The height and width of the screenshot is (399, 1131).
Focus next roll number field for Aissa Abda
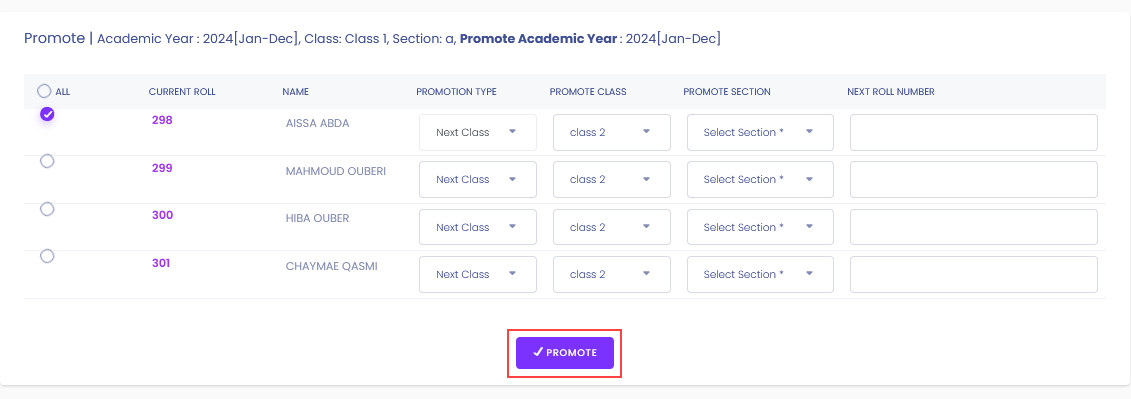coord(974,132)
